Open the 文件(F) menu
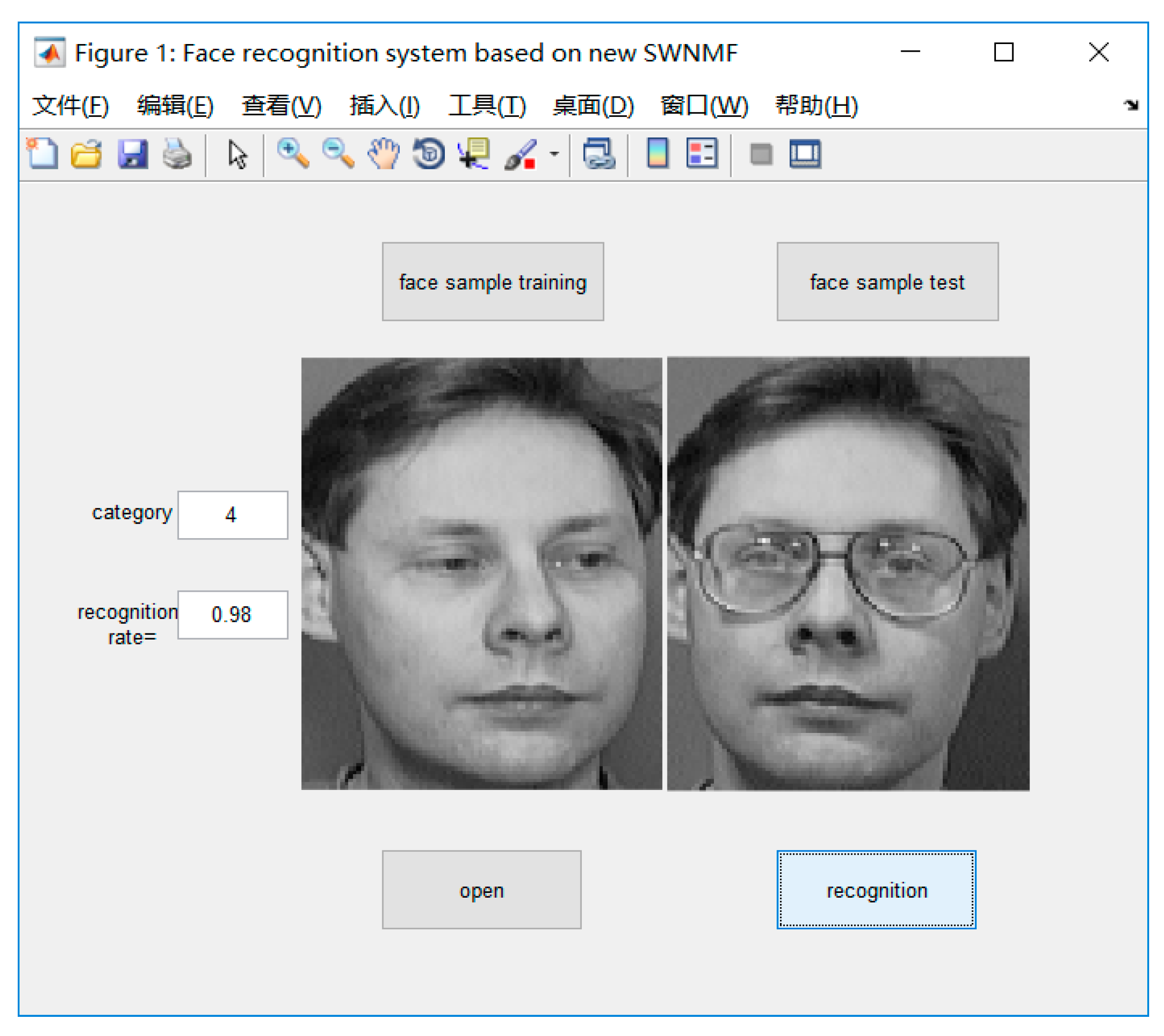Image resolution: width=1164 pixels, height=1036 pixels. click(70, 106)
